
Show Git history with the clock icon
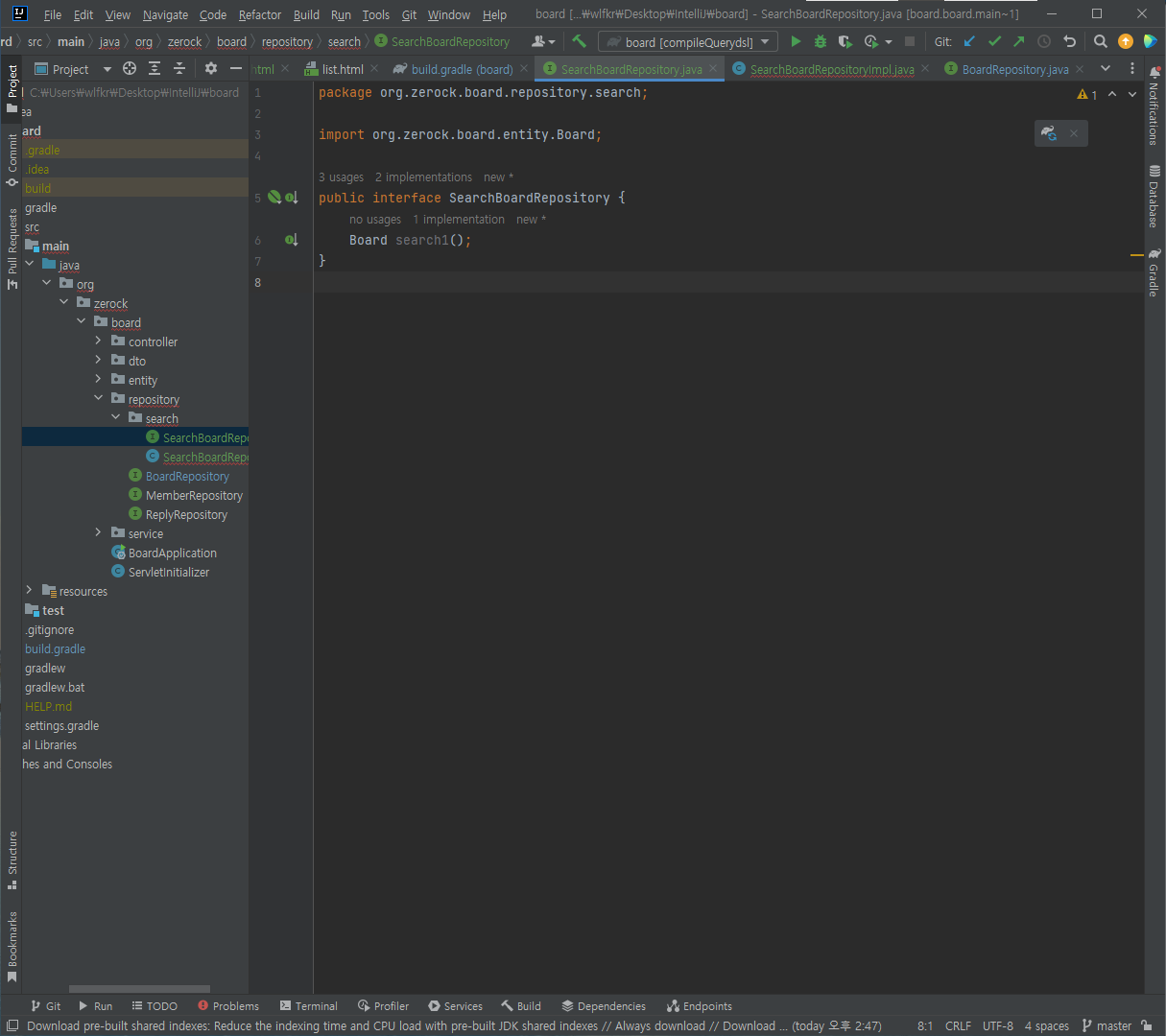coord(1044,41)
